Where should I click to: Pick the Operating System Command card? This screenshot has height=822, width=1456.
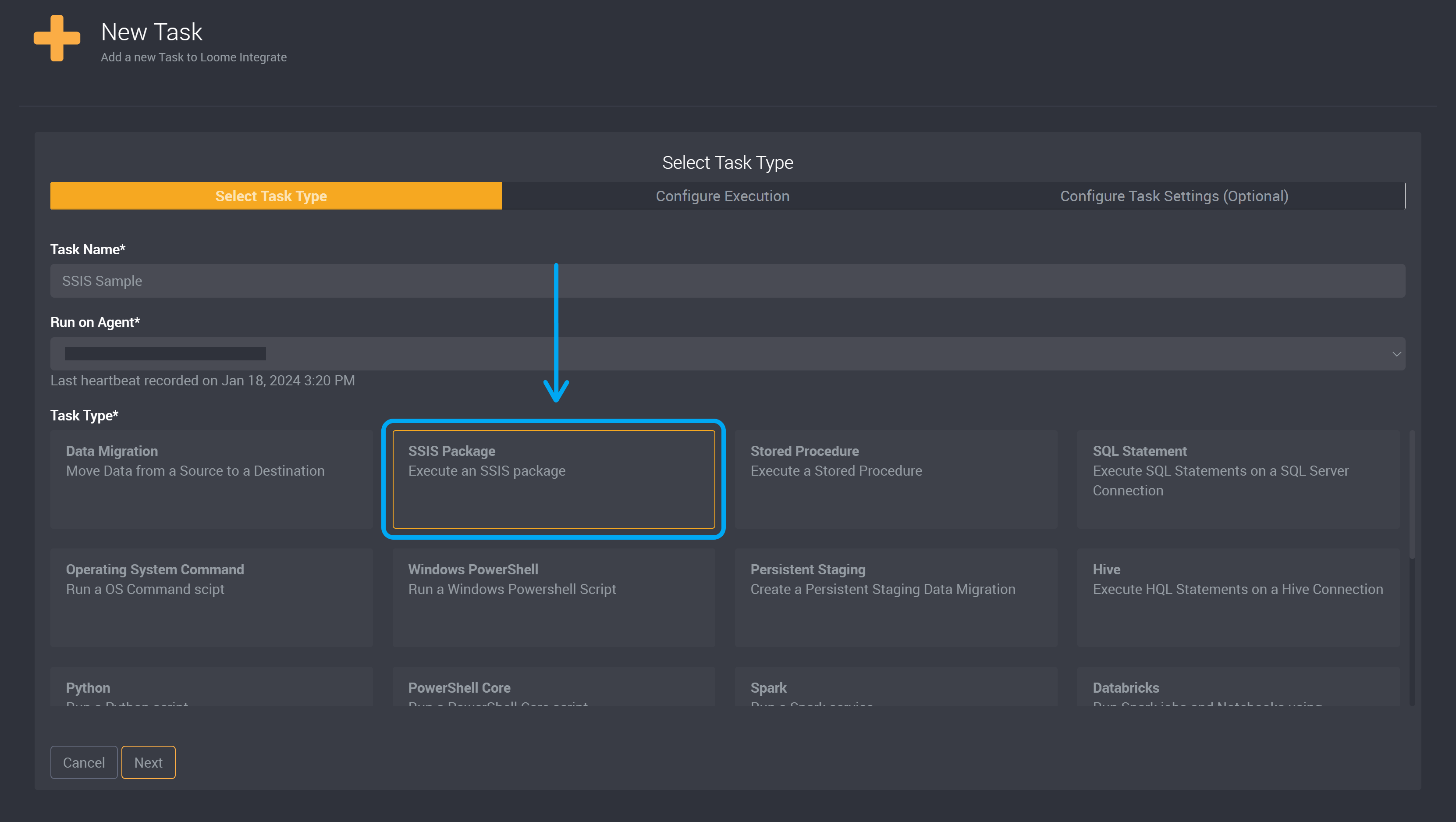click(x=211, y=598)
